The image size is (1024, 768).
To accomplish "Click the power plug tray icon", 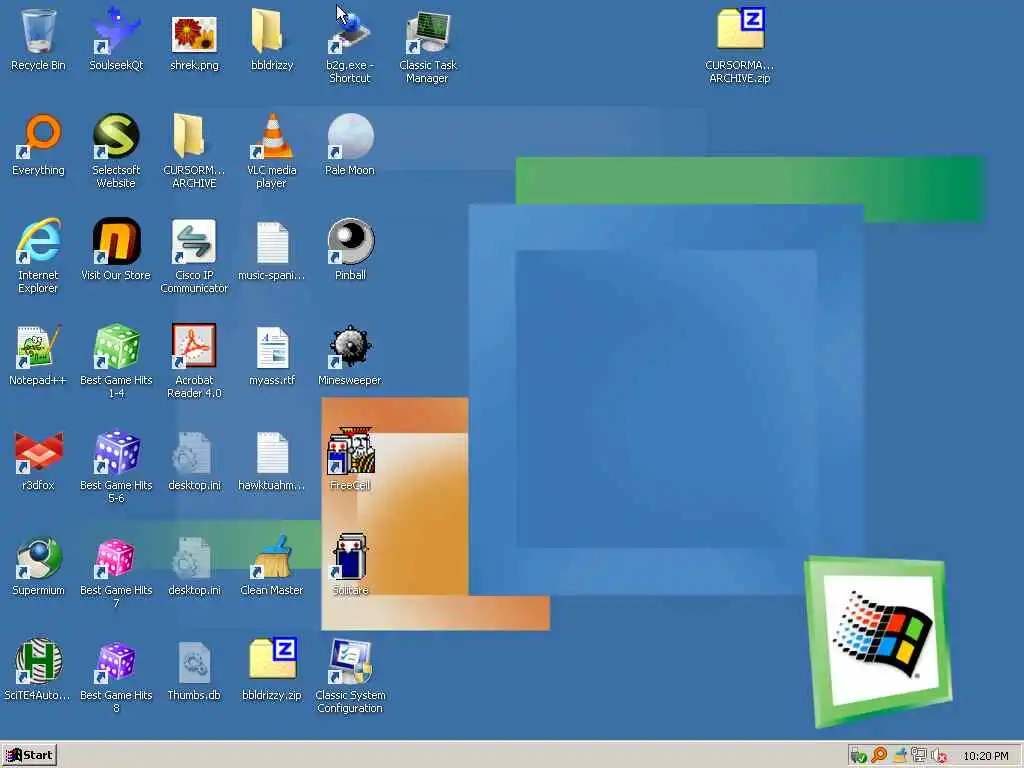I will pos(859,756).
